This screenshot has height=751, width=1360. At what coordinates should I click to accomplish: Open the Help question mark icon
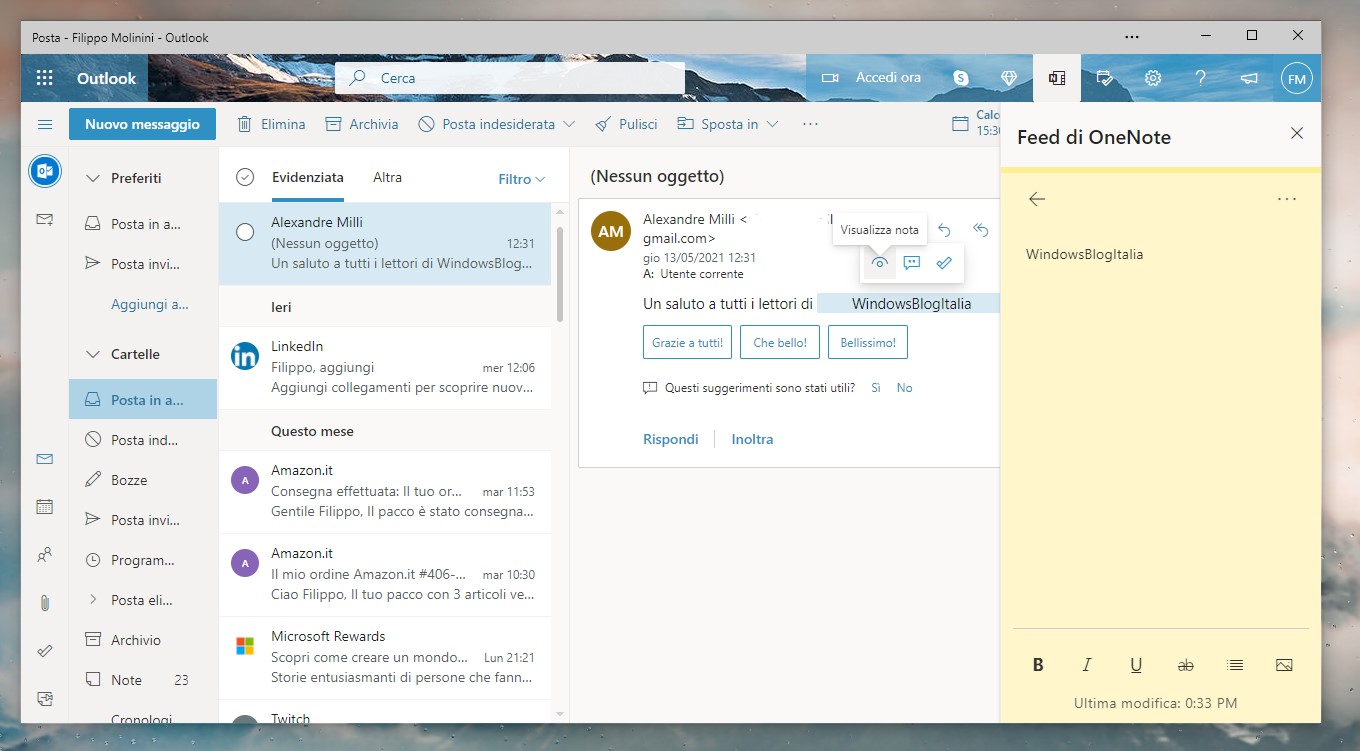(x=1201, y=78)
